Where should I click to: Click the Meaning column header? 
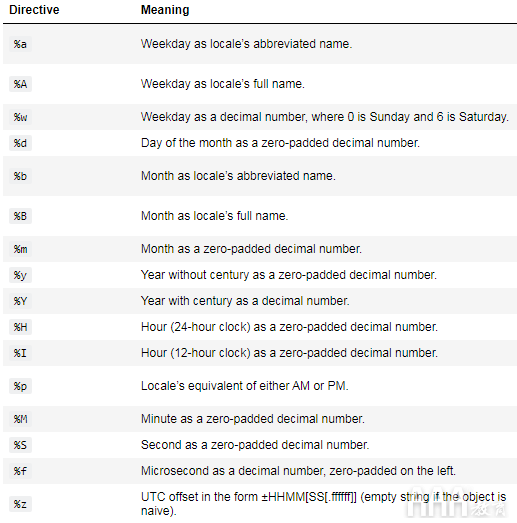click(165, 10)
